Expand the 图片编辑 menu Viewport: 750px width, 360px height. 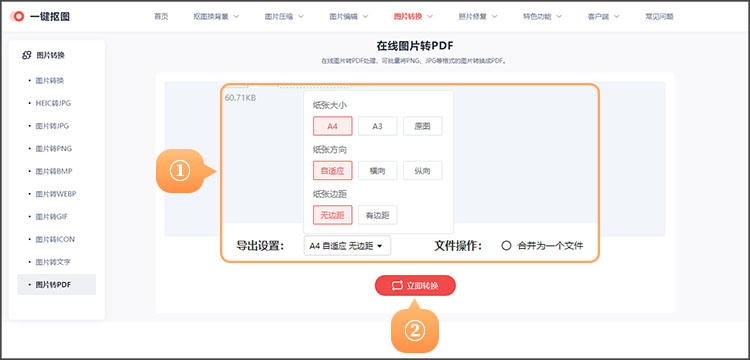349,16
